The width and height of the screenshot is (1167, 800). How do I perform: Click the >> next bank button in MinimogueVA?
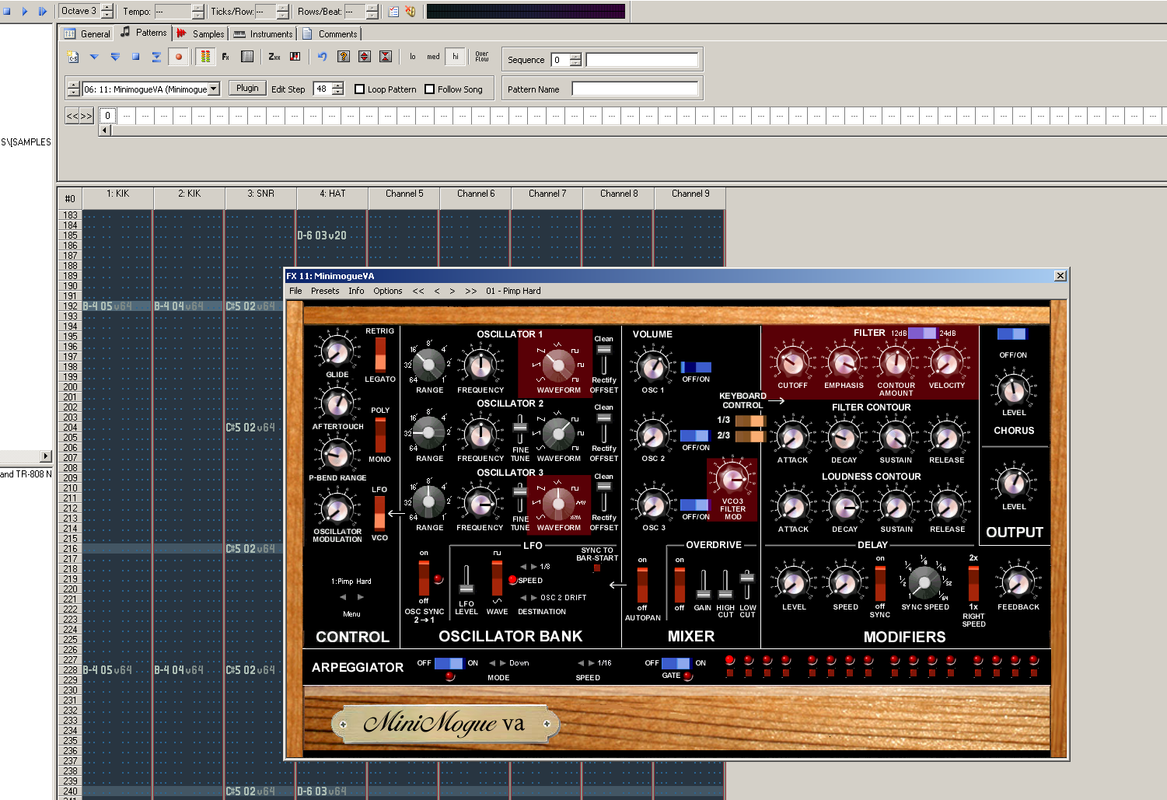click(x=470, y=291)
